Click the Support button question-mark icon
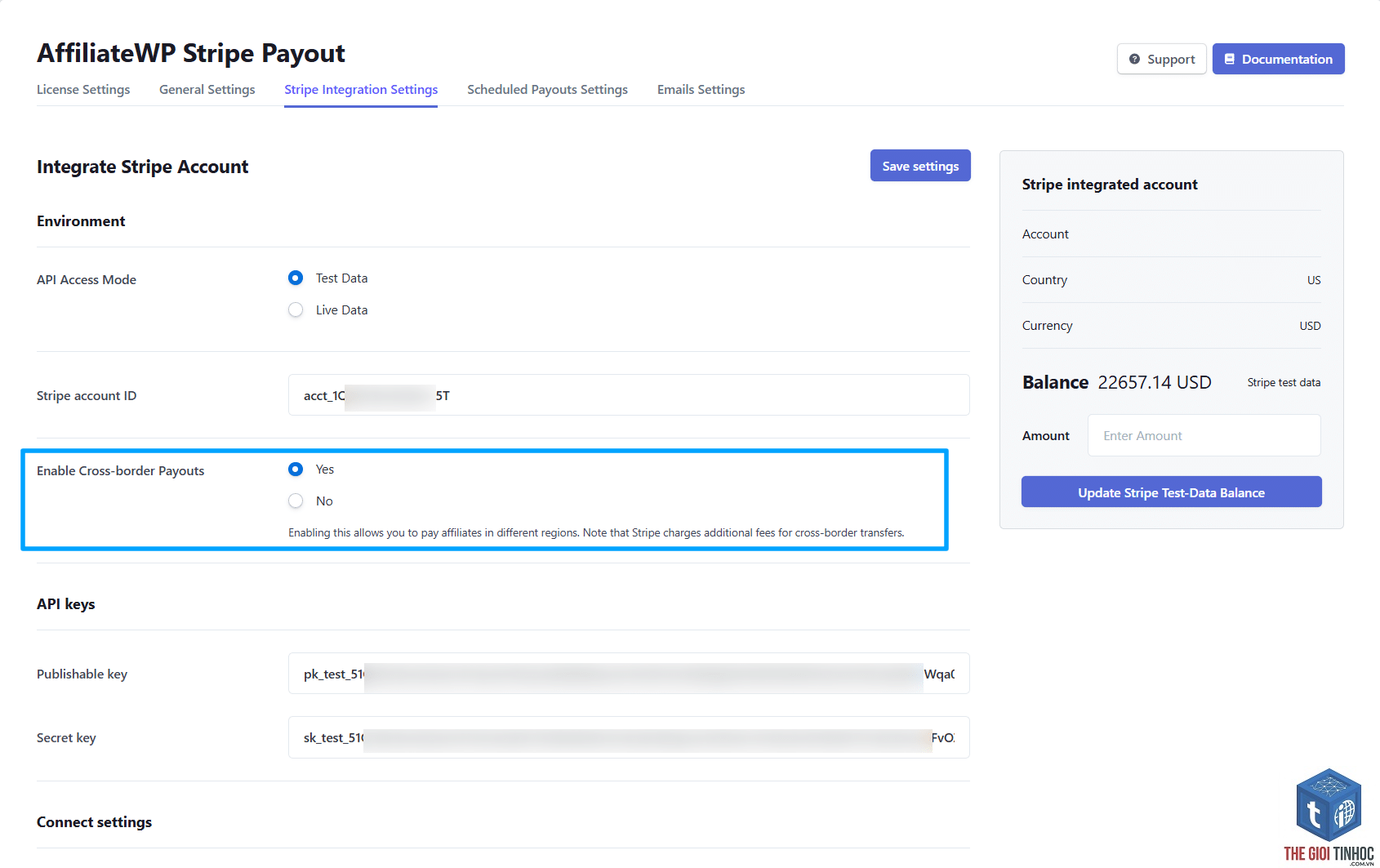 (x=1134, y=59)
